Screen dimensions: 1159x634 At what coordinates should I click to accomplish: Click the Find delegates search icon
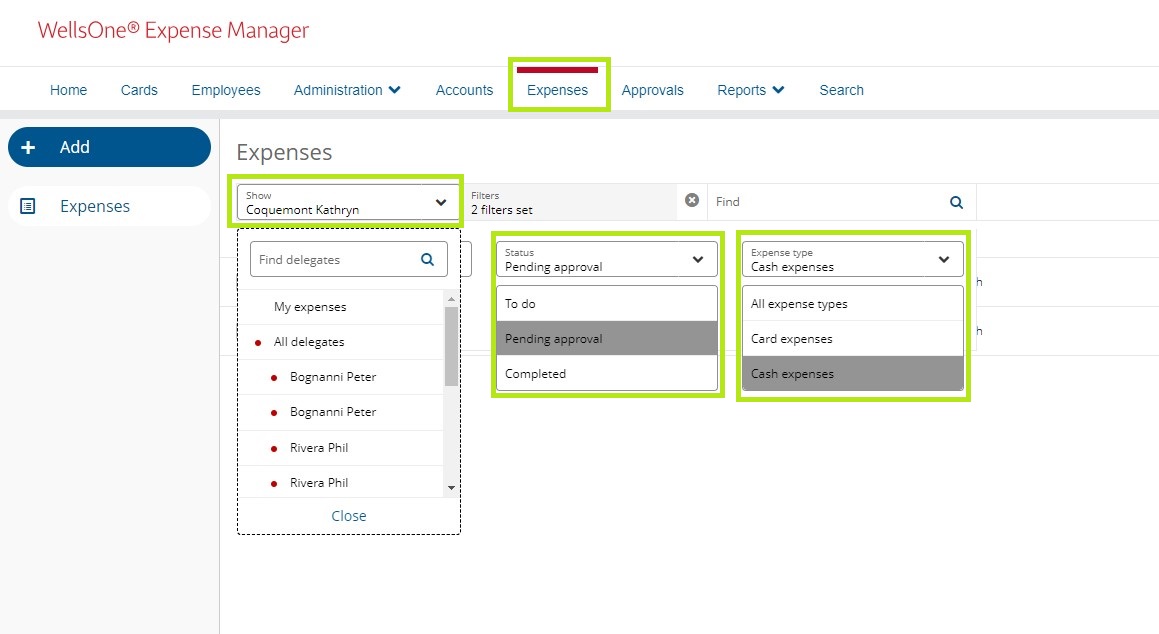click(428, 260)
